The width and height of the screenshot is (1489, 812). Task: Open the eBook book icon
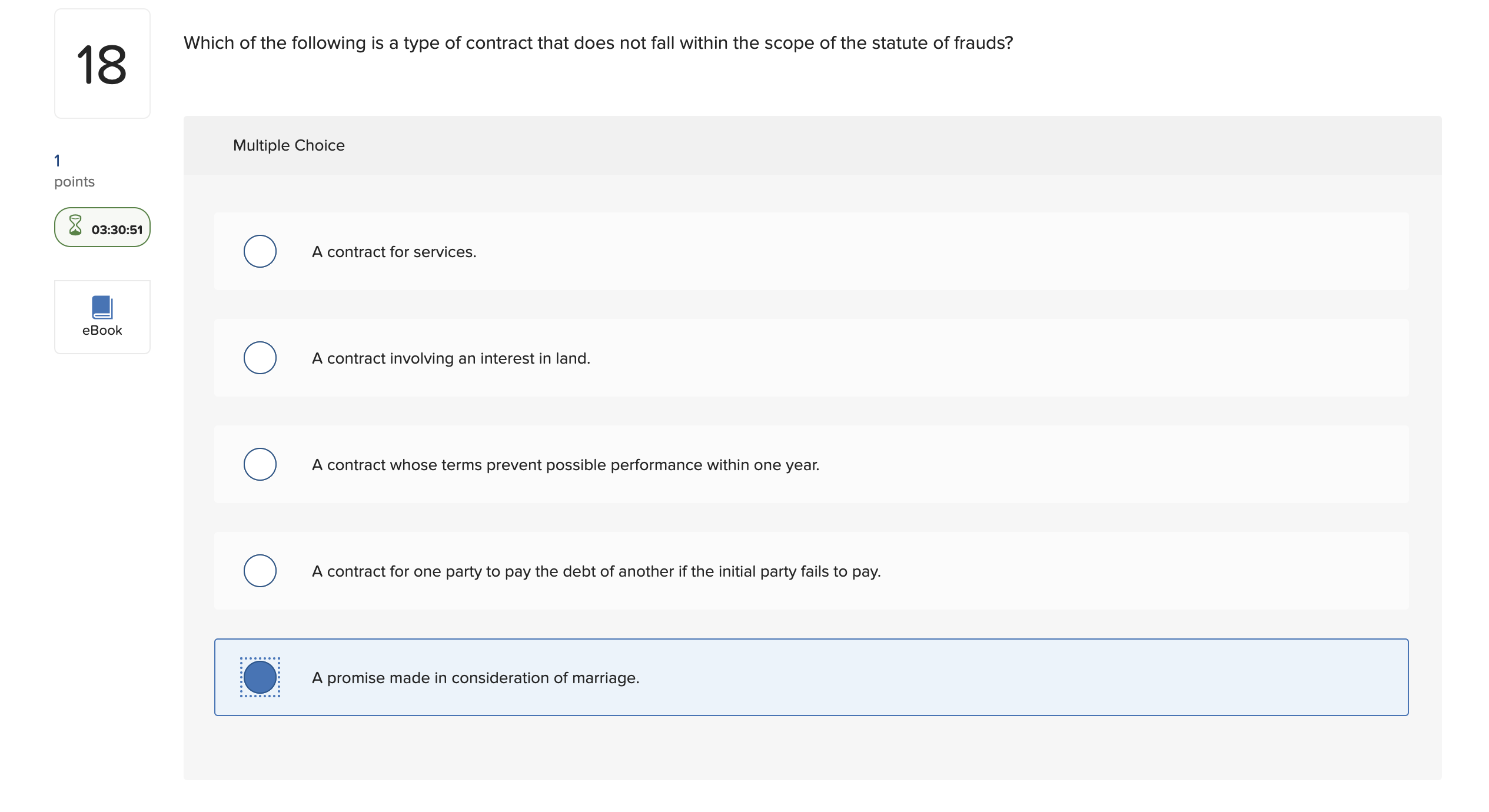pyautogui.click(x=102, y=307)
